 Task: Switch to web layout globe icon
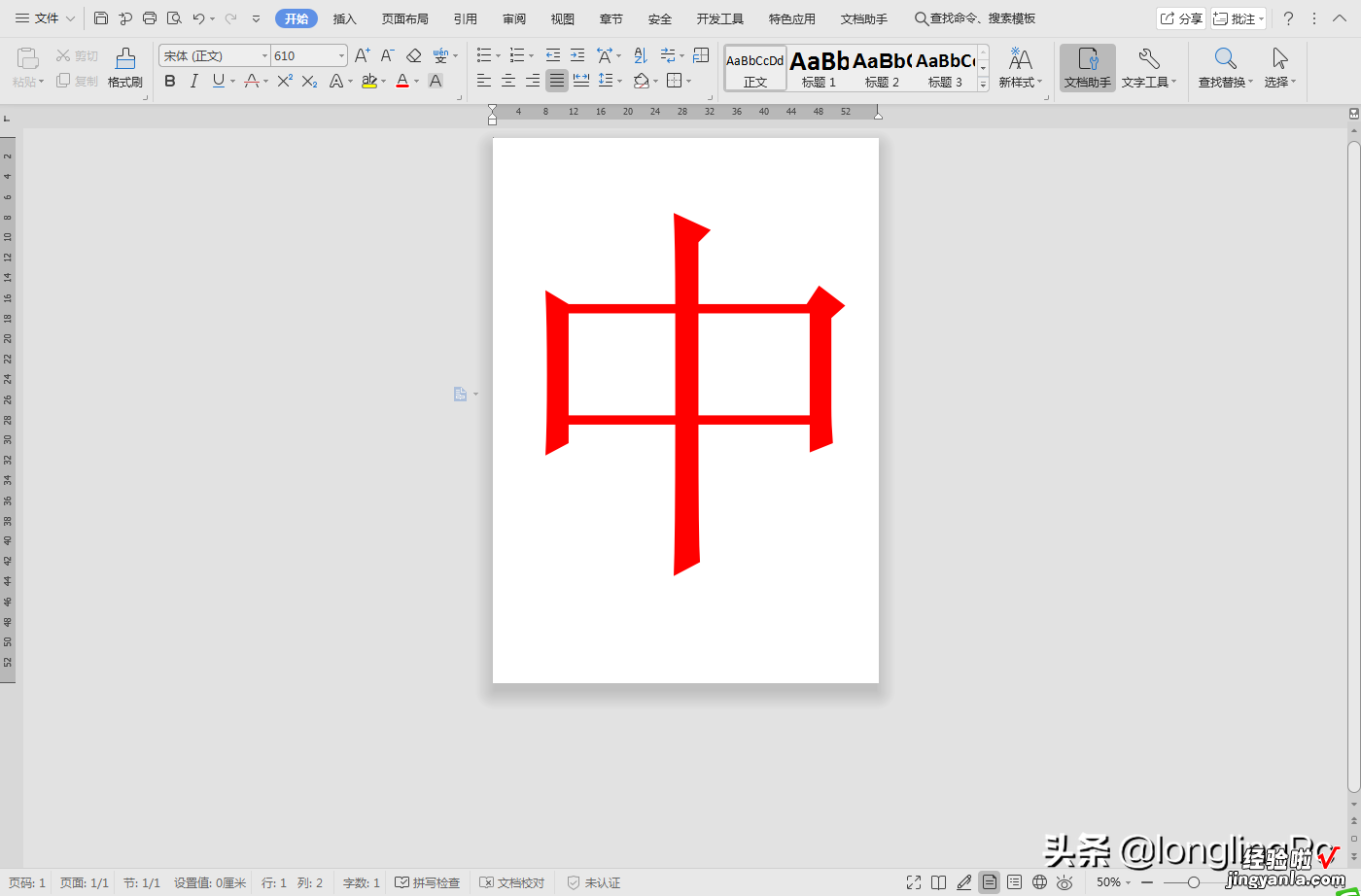click(x=1040, y=882)
